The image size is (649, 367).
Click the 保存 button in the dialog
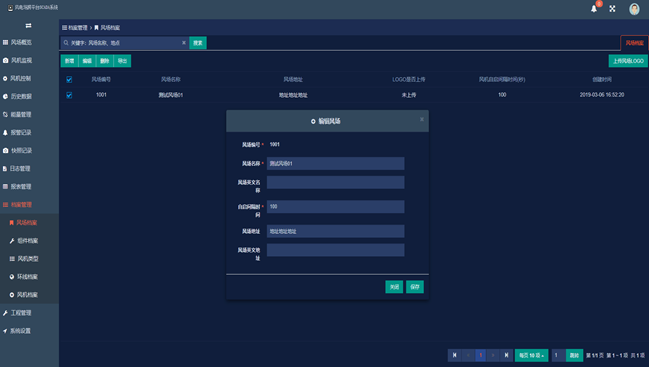pyautogui.click(x=415, y=287)
